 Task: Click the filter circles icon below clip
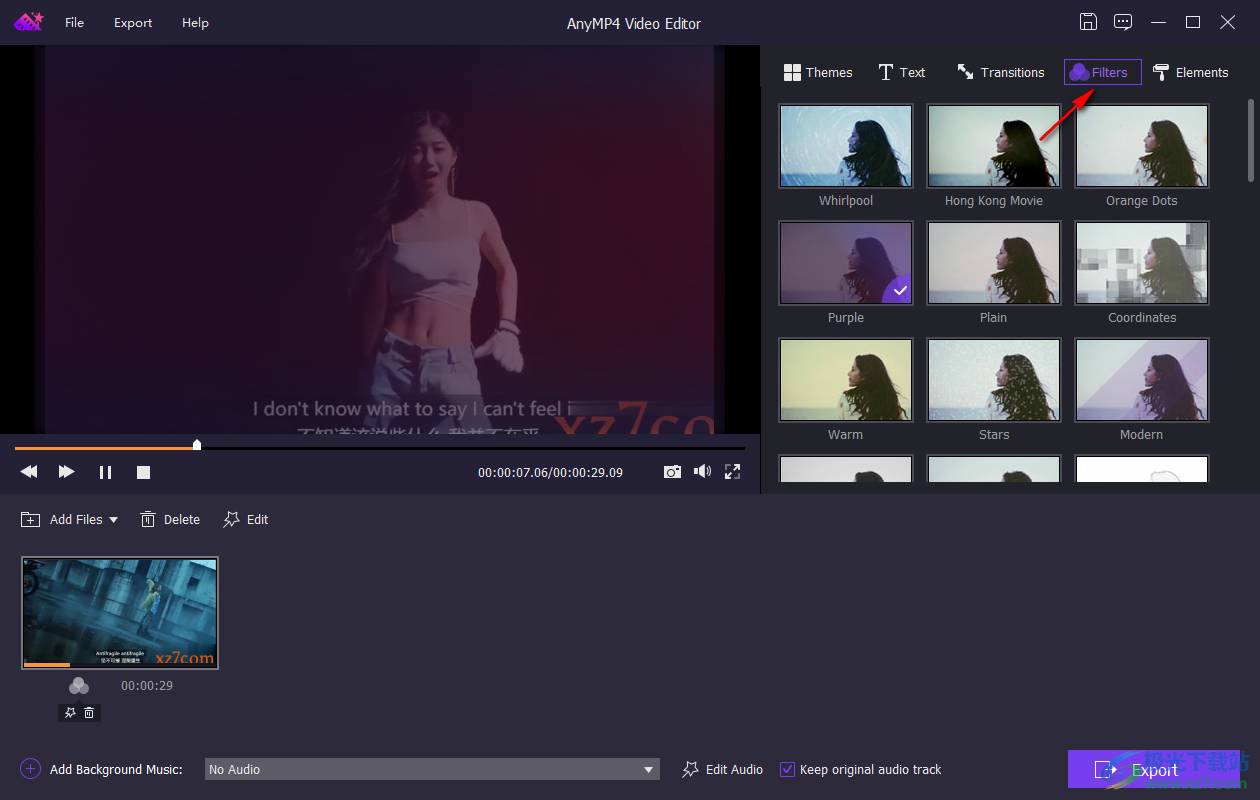click(79, 686)
